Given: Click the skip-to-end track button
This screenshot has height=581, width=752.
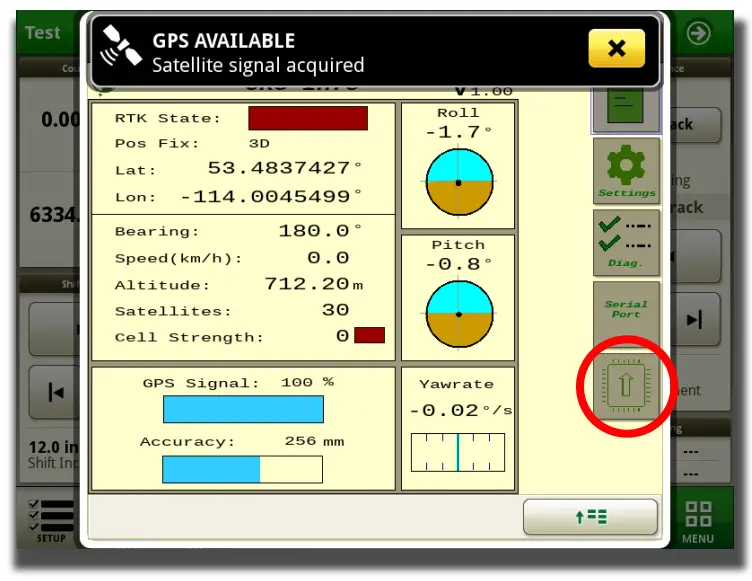Looking at the screenshot, I should 694,320.
